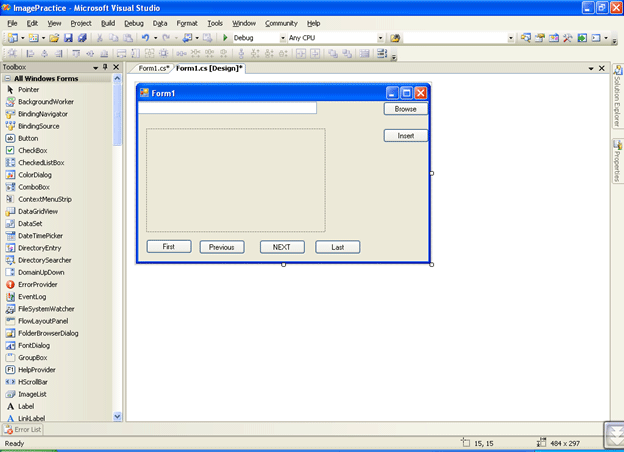This screenshot has width=624, height=452.
Task: Switch to the Form1.cs code tab
Action: pyautogui.click(x=154, y=68)
